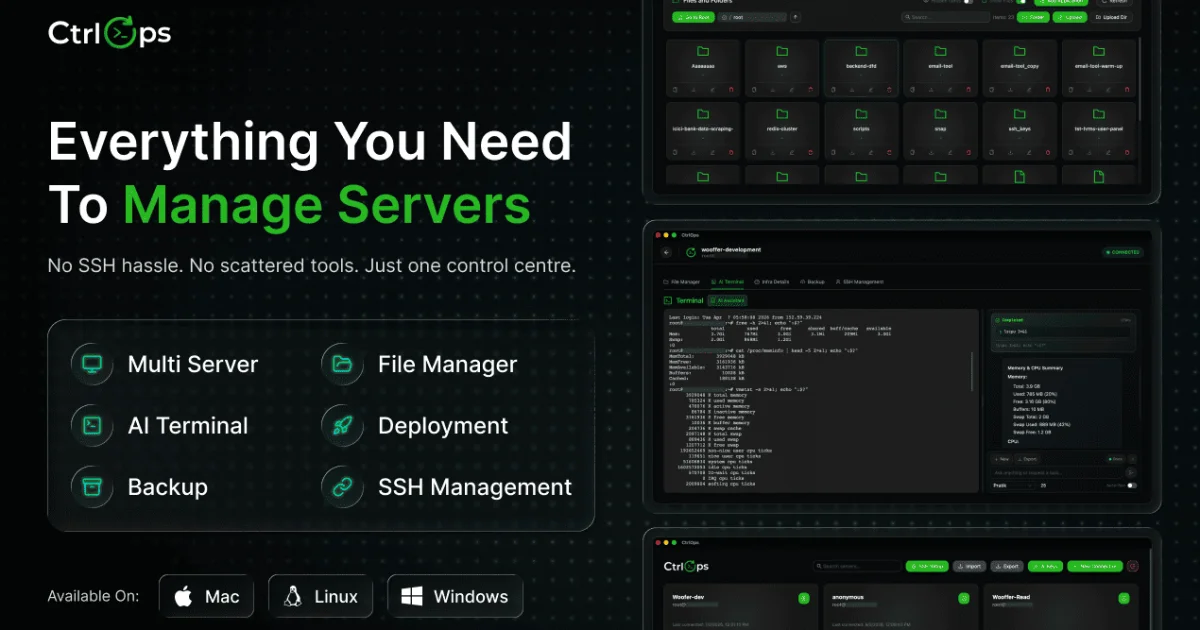Select the Multi Server monitor icon

tap(91, 364)
